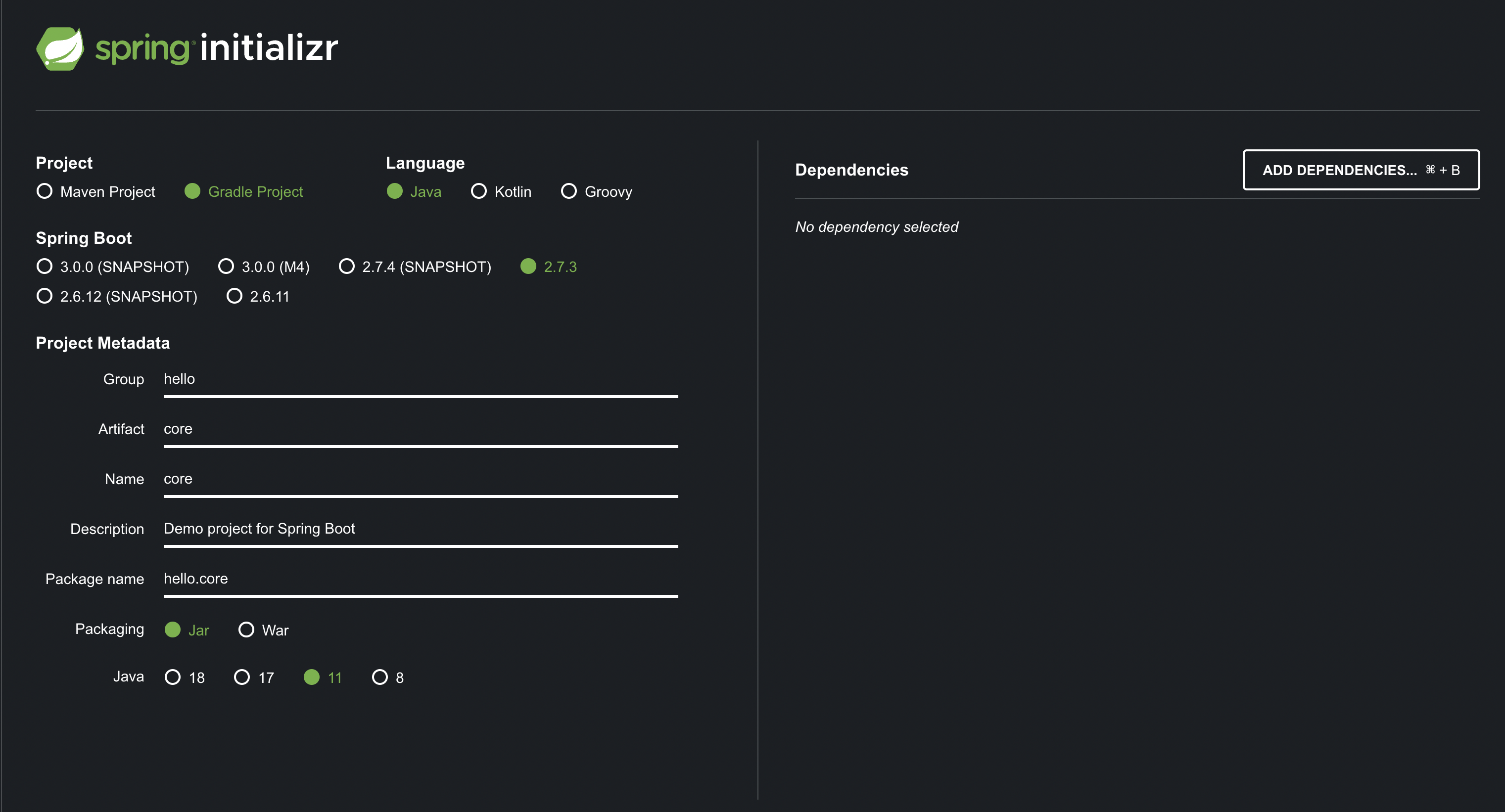Open the Add Dependencies dialog
The image size is (1505, 812).
point(1361,170)
